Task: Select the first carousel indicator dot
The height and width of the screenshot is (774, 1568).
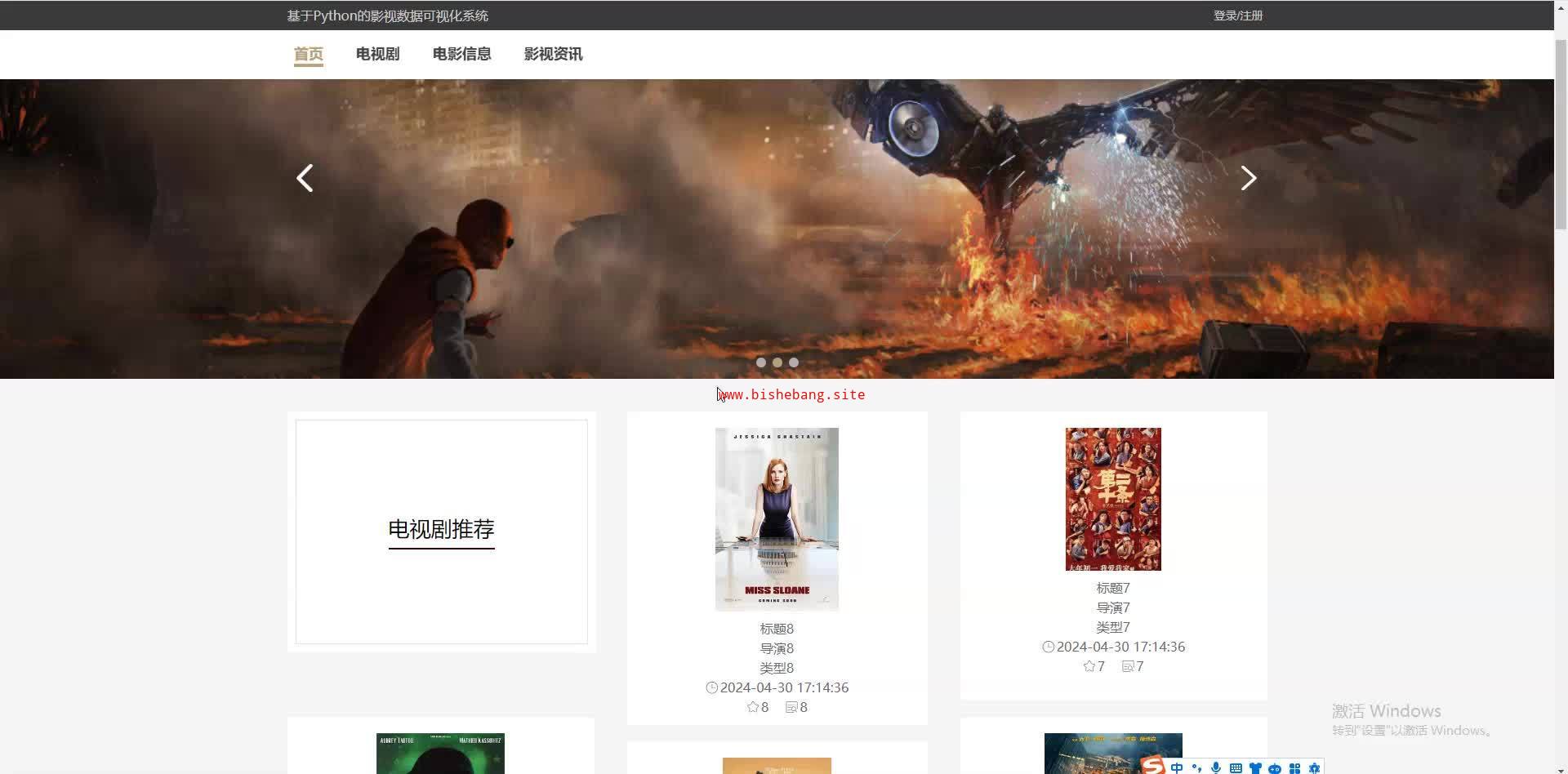Action: click(761, 363)
